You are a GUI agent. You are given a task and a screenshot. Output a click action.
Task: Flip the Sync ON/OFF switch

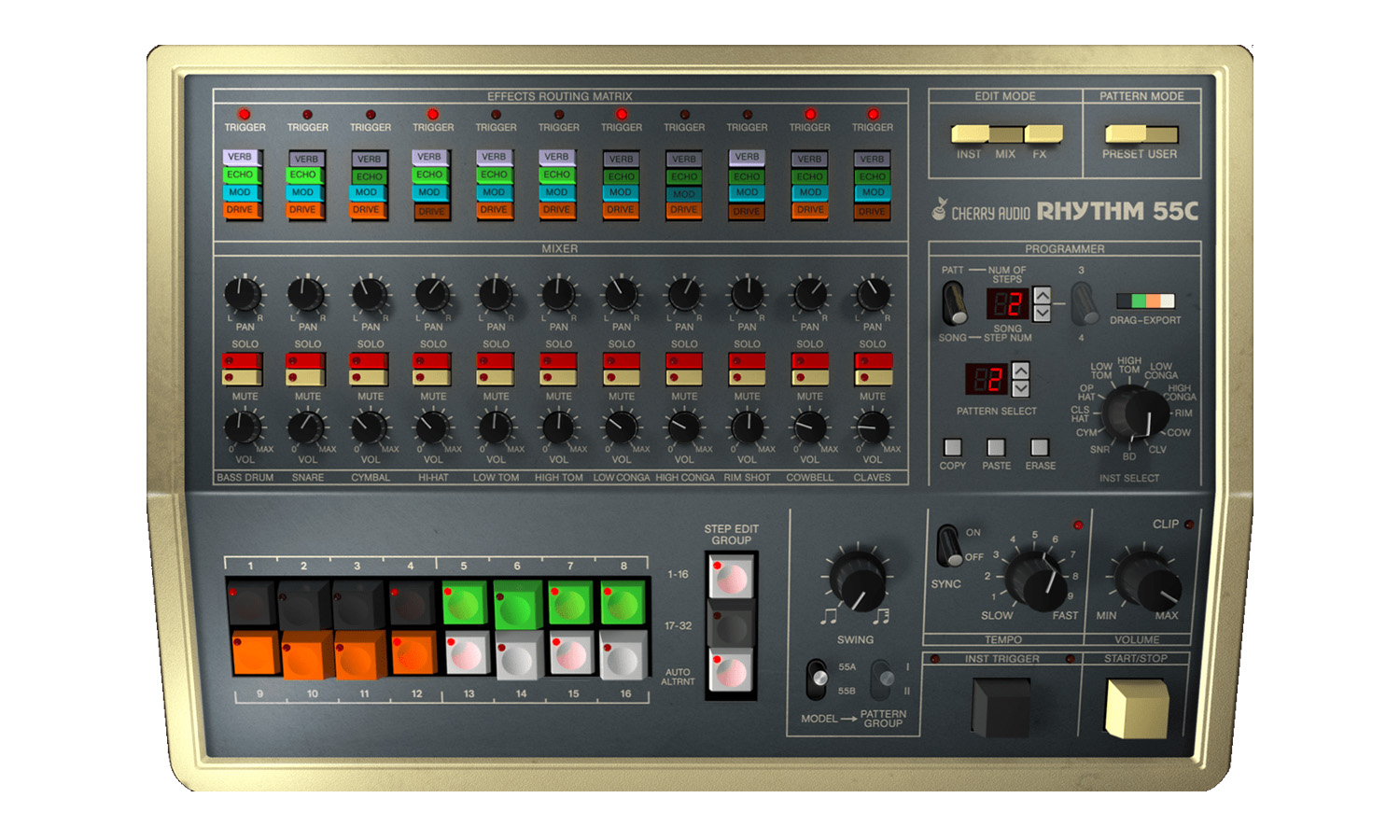948,545
